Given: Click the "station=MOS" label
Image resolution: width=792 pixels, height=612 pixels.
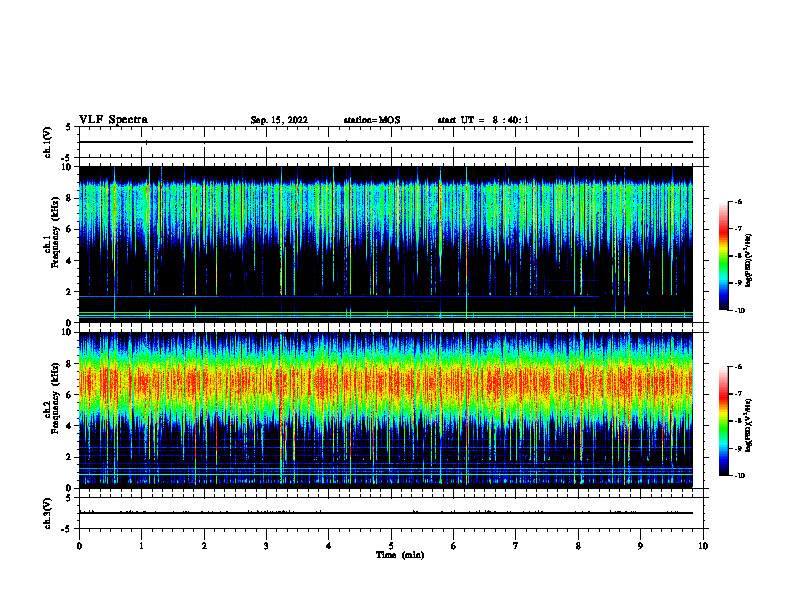Looking at the screenshot, I should click(x=372, y=120).
